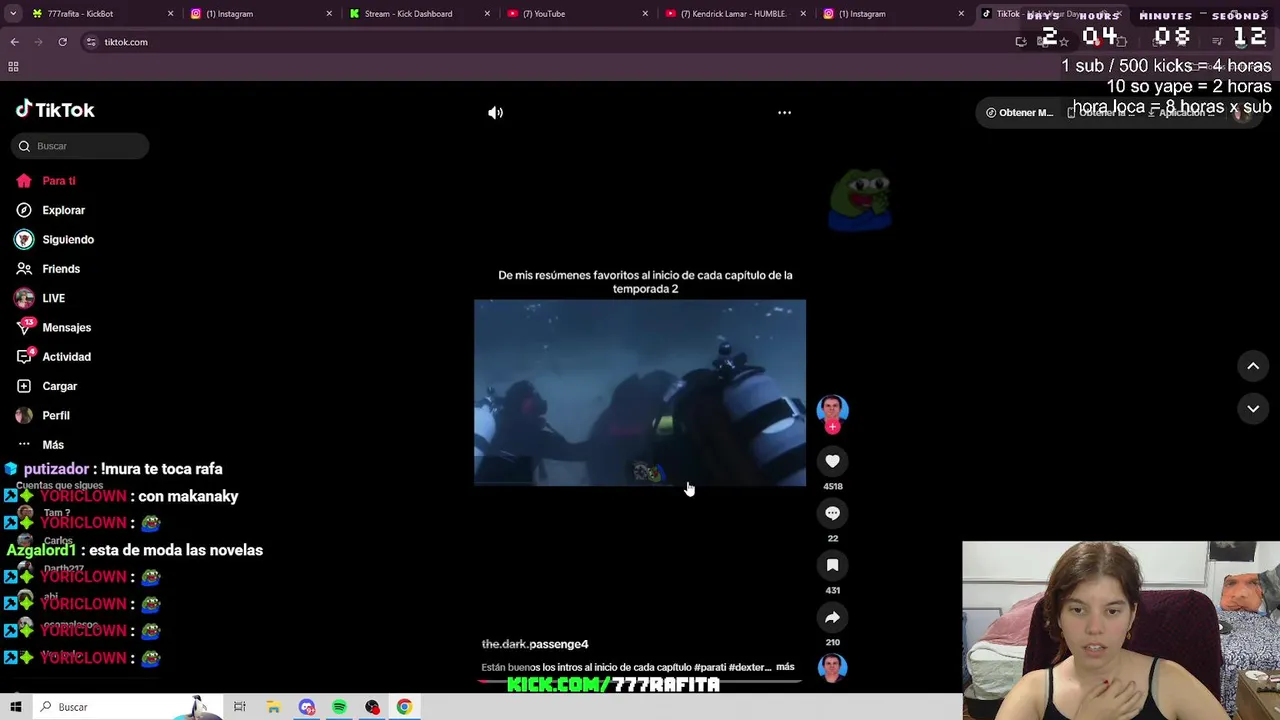1280x720 pixels.
Task: Click the video caption text above player
Action: (645, 282)
